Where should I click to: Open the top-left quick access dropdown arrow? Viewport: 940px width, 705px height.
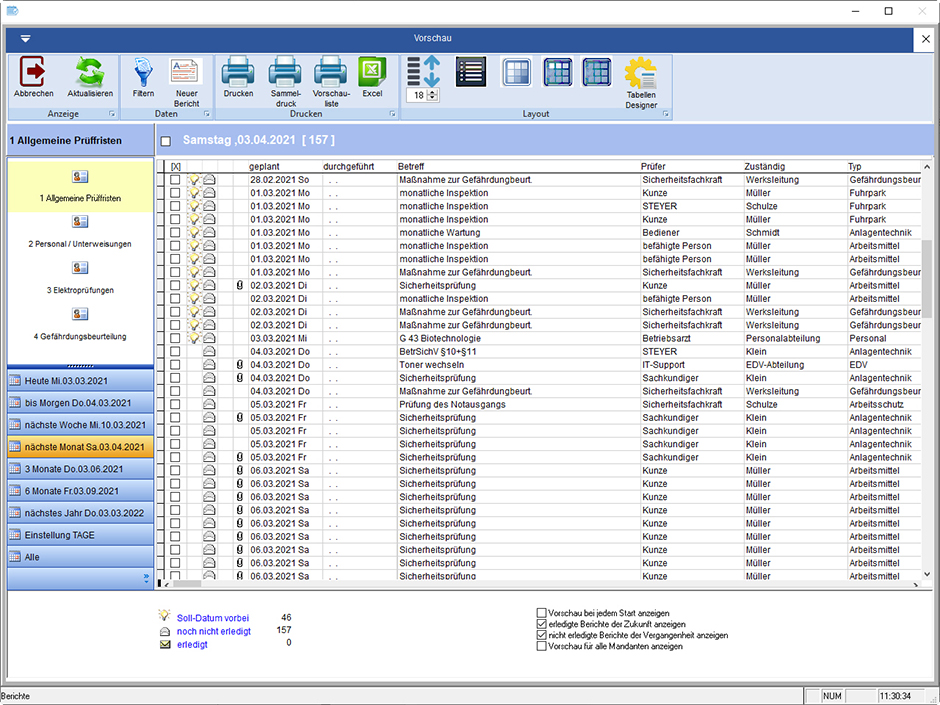25,38
